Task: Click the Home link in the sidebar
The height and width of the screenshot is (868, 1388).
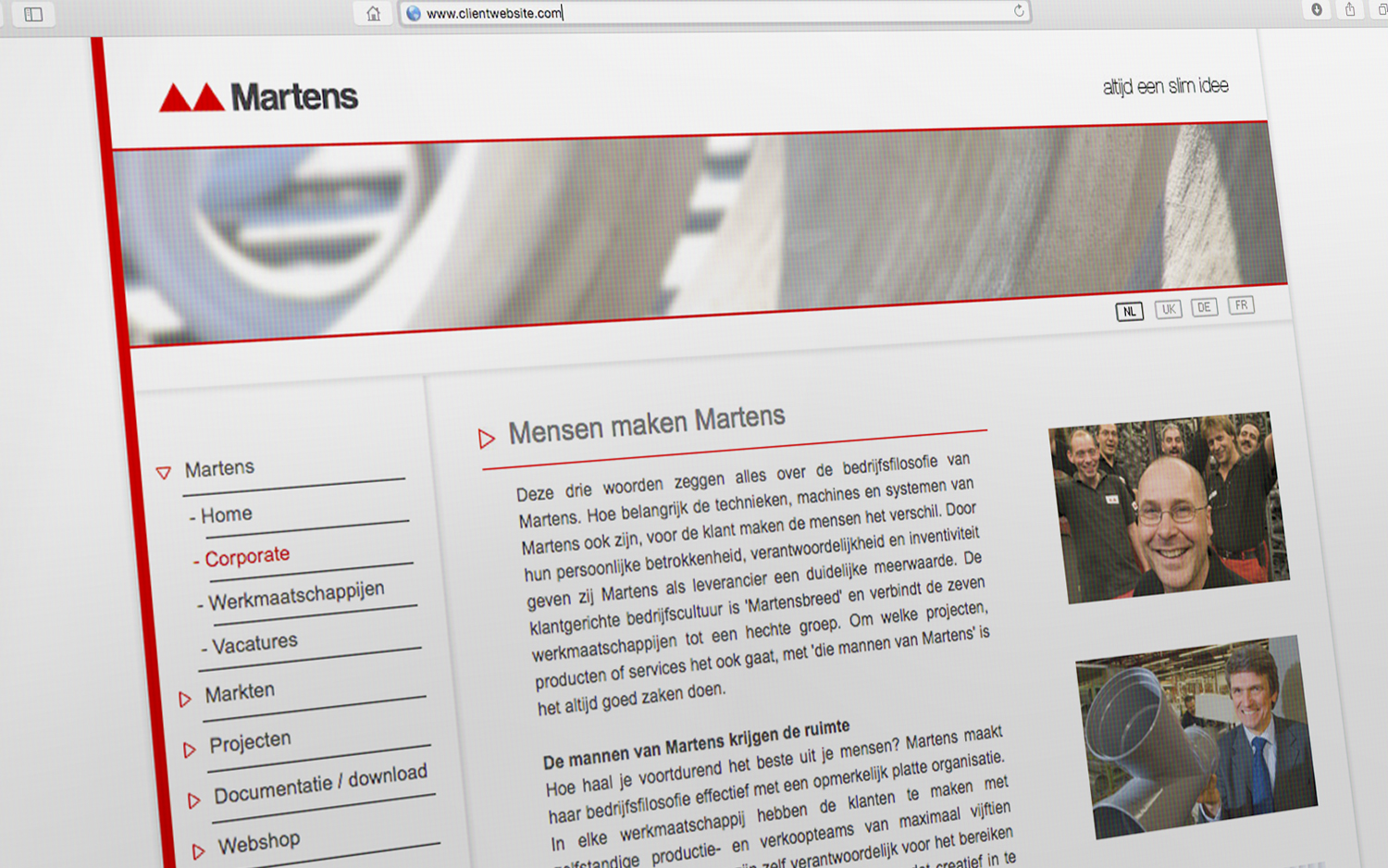Action: point(226,515)
